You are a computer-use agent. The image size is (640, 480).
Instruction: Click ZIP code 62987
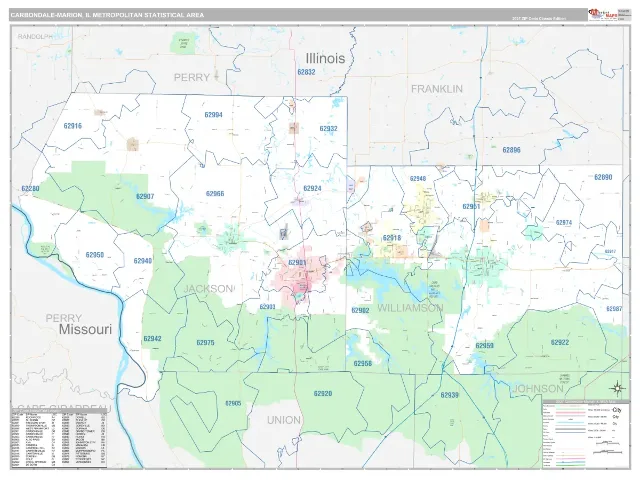[614, 309]
